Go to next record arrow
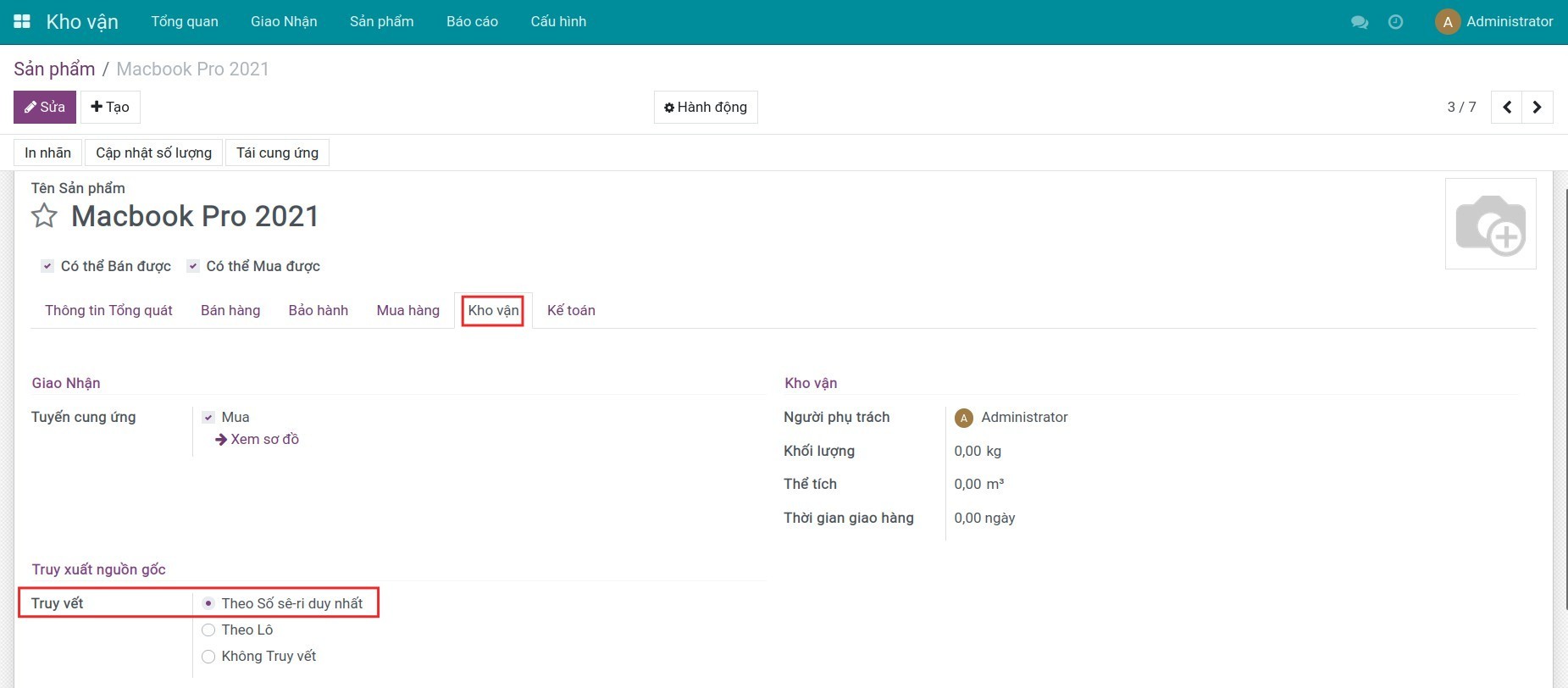Image resolution: width=1568 pixels, height=688 pixels. coord(1537,108)
